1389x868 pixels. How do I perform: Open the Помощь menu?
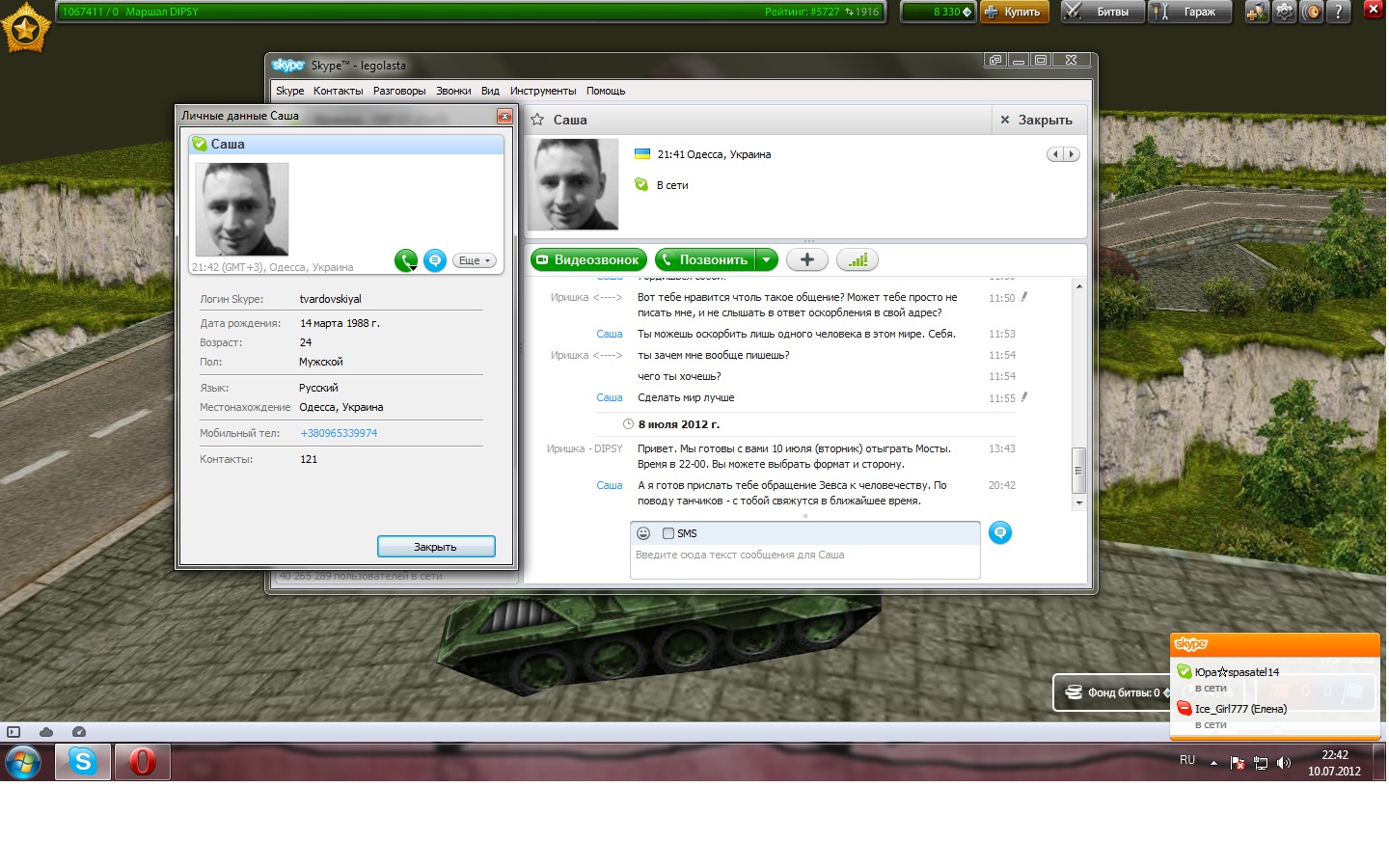606,91
